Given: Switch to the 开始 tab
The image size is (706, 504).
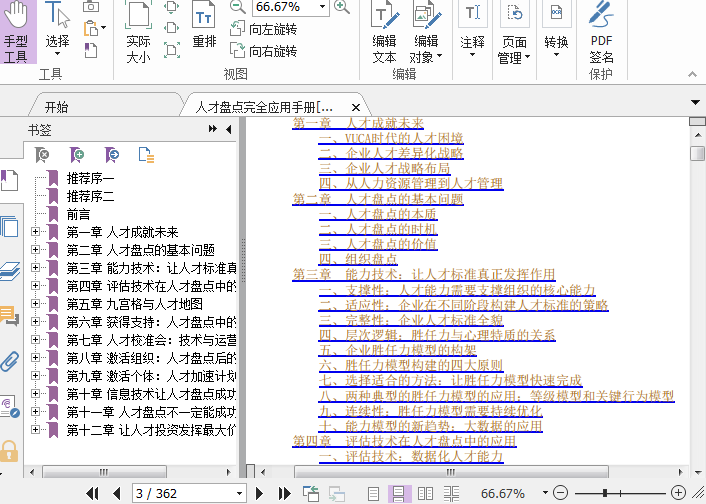Looking at the screenshot, I should point(57,107).
